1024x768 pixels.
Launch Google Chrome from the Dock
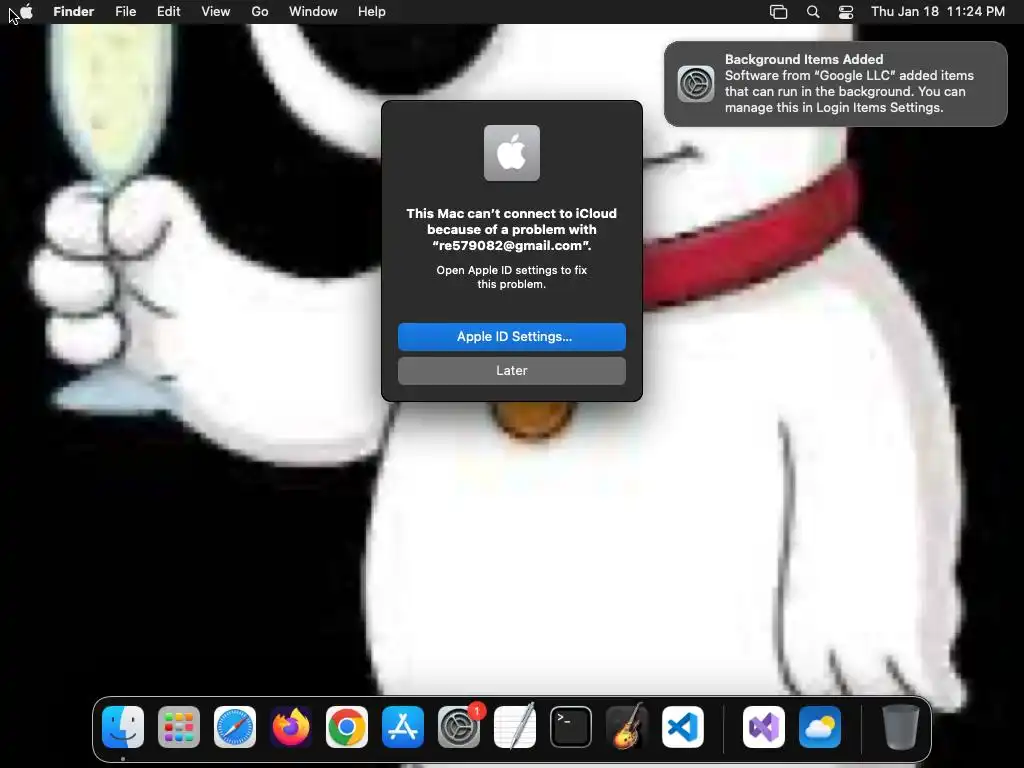coord(347,727)
